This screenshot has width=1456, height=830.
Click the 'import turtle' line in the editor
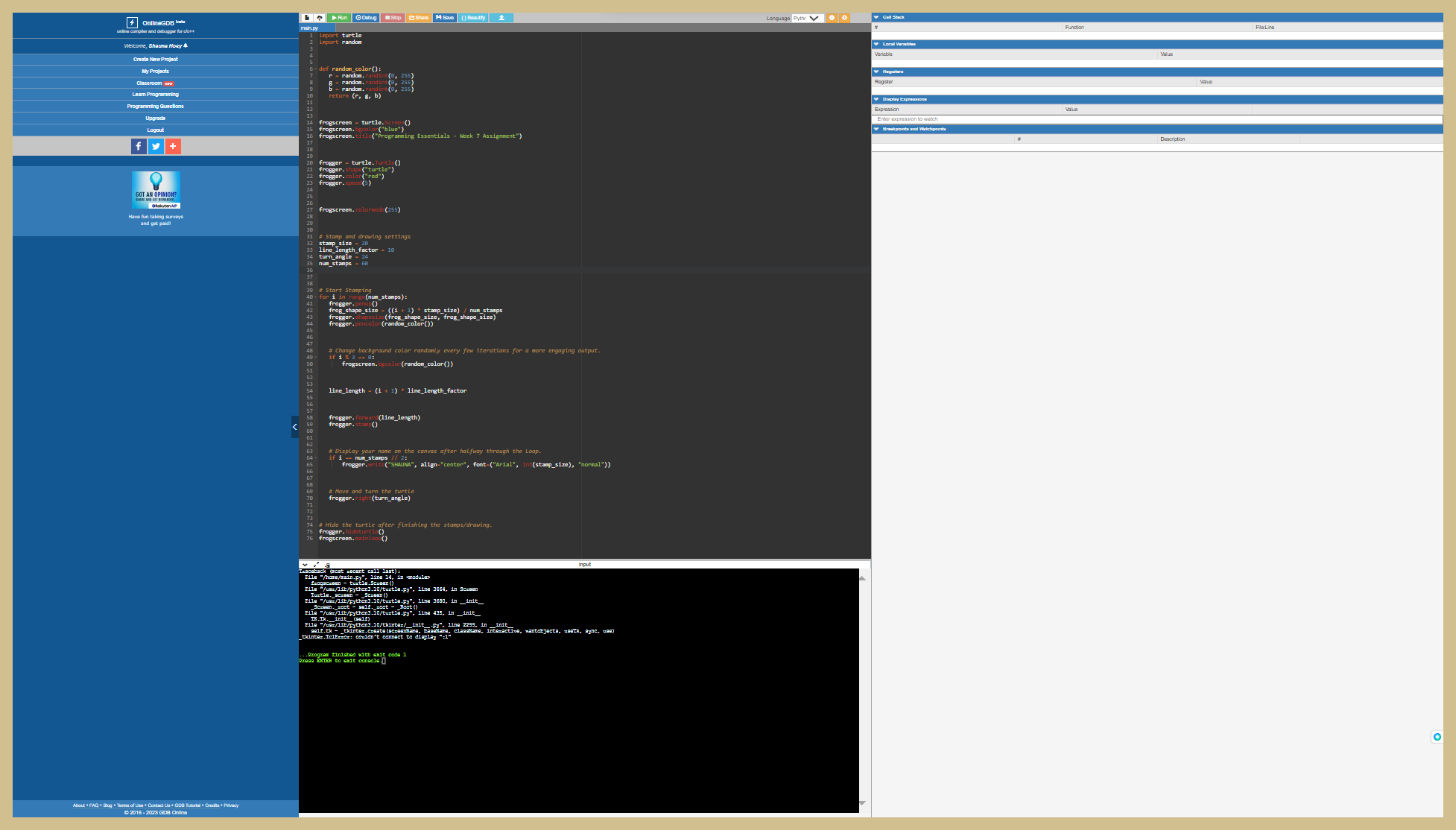[341, 36]
